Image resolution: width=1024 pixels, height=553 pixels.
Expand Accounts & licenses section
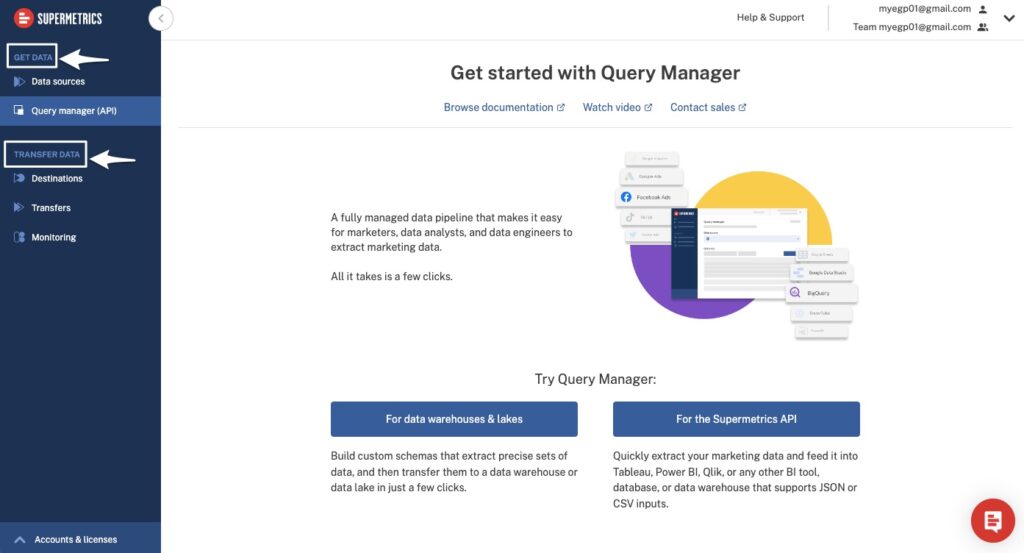80,539
